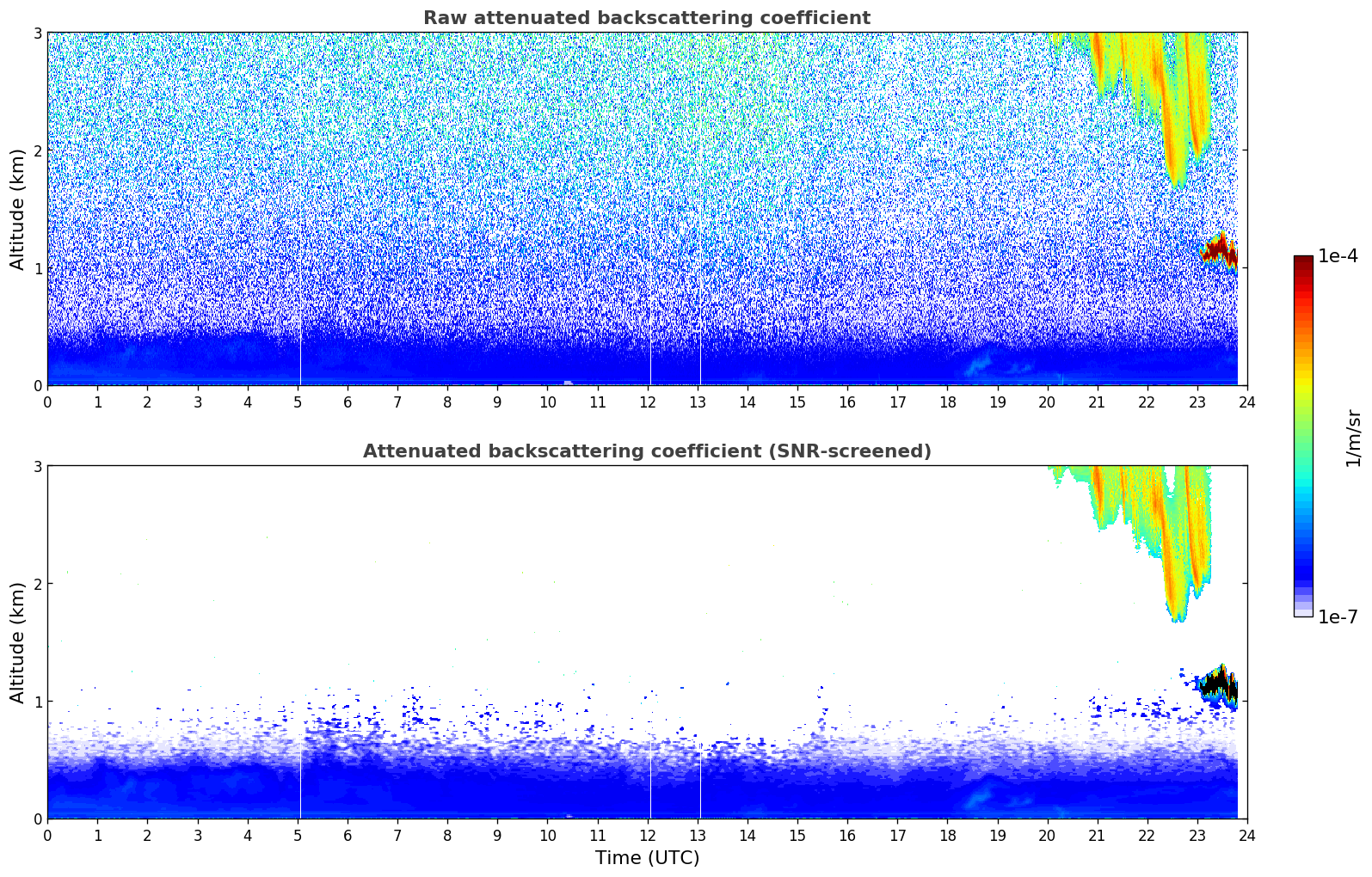Click tick label '23' on top plot time axis
Image resolution: width=1372 pixels, height=877 pixels.
[1197, 402]
